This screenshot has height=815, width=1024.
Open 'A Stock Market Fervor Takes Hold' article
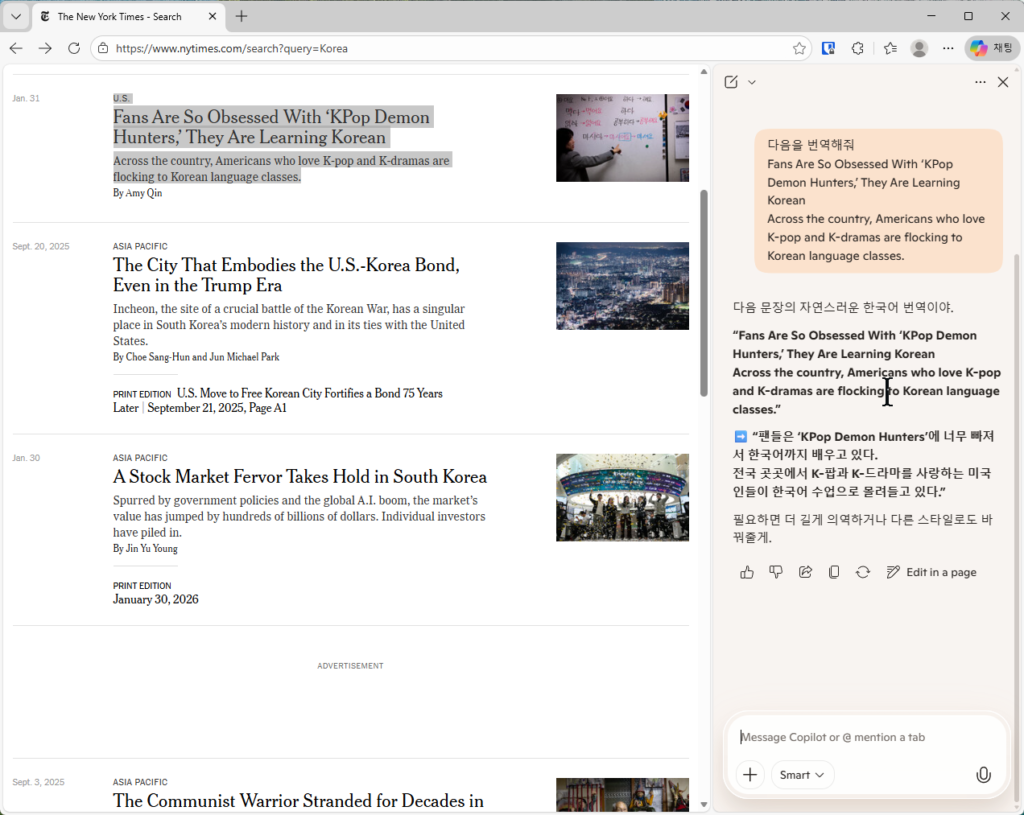300,477
